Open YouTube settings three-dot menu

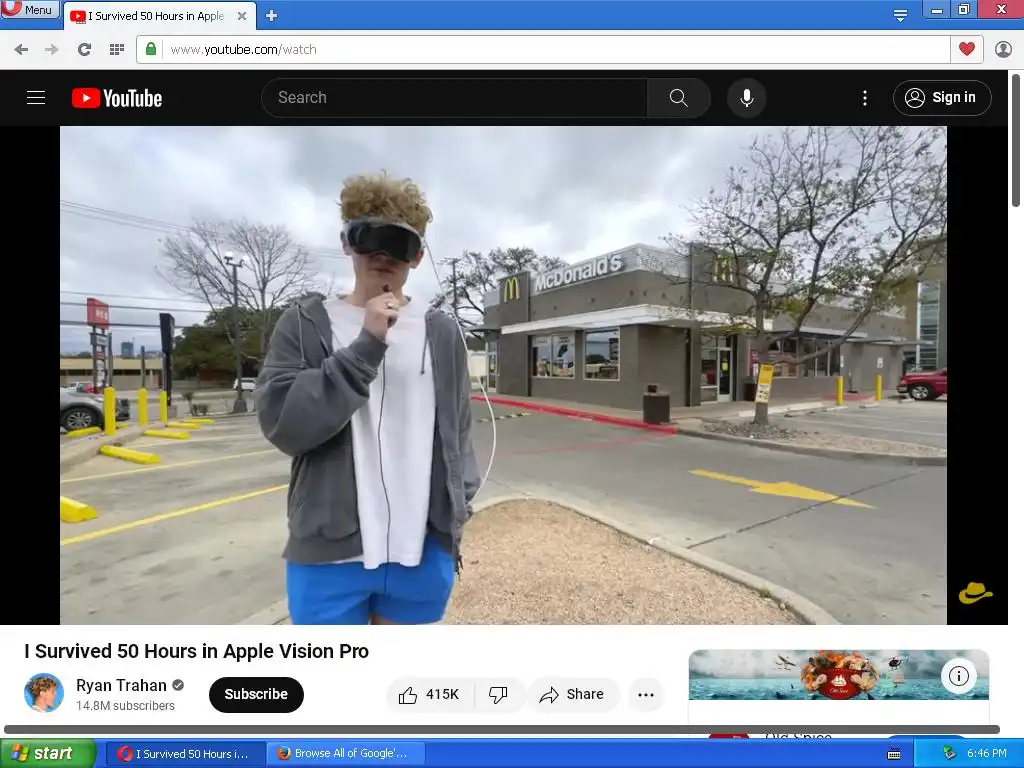click(865, 98)
